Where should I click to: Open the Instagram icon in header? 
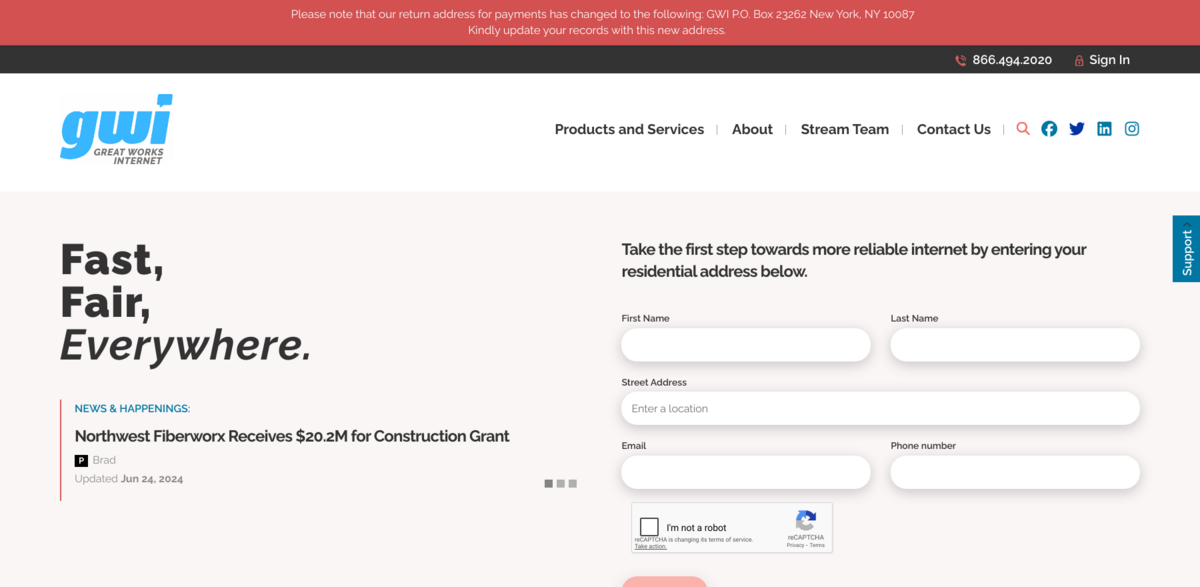tap(1132, 129)
